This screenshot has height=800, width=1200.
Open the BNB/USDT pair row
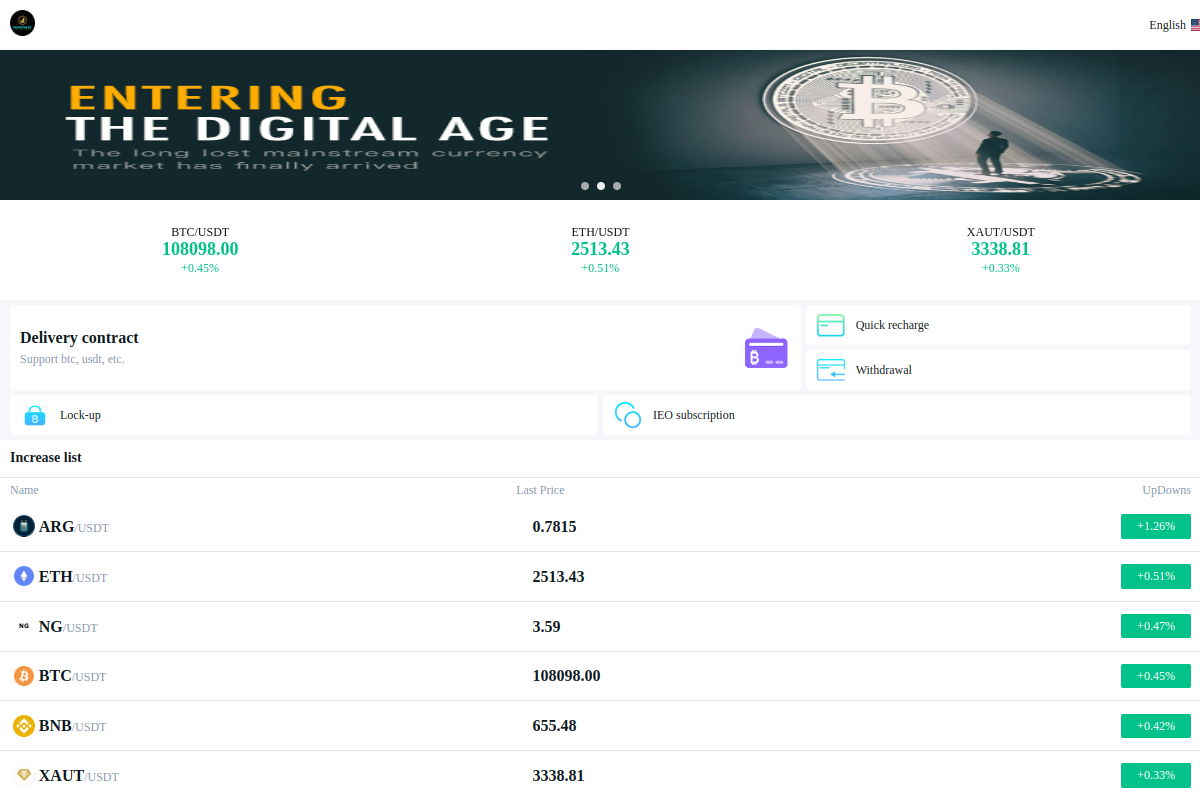(x=600, y=726)
